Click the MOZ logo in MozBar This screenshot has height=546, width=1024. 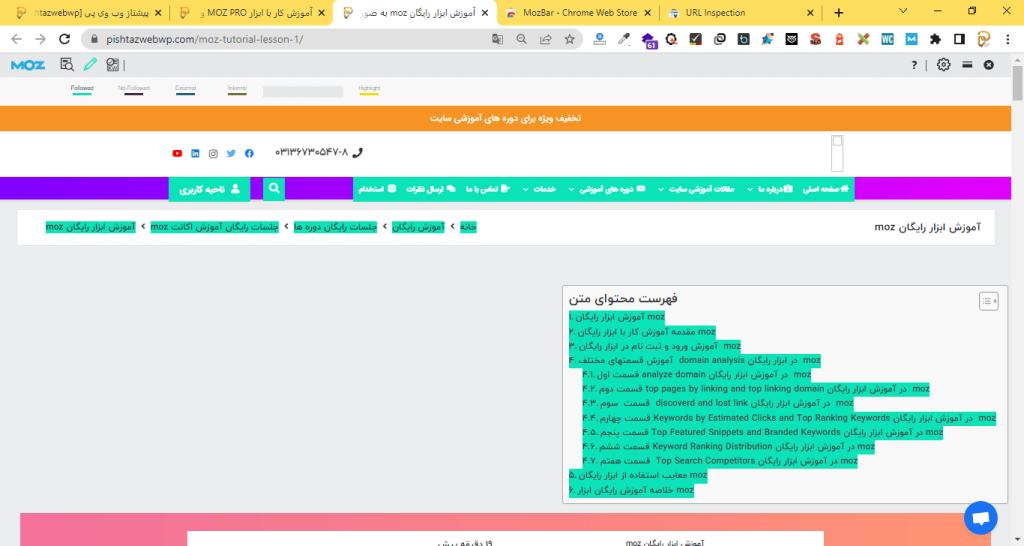28,65
